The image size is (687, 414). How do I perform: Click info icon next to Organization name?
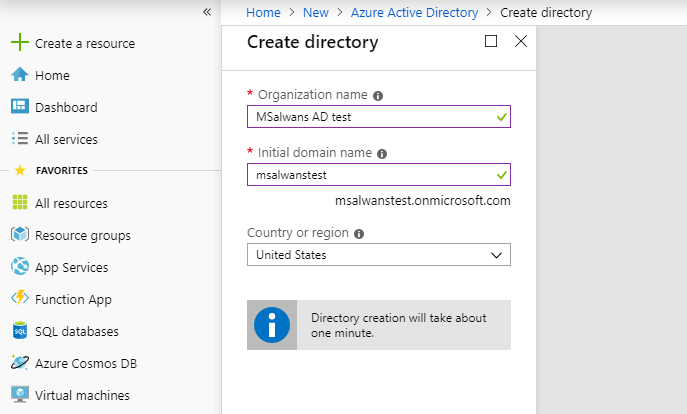378,96
